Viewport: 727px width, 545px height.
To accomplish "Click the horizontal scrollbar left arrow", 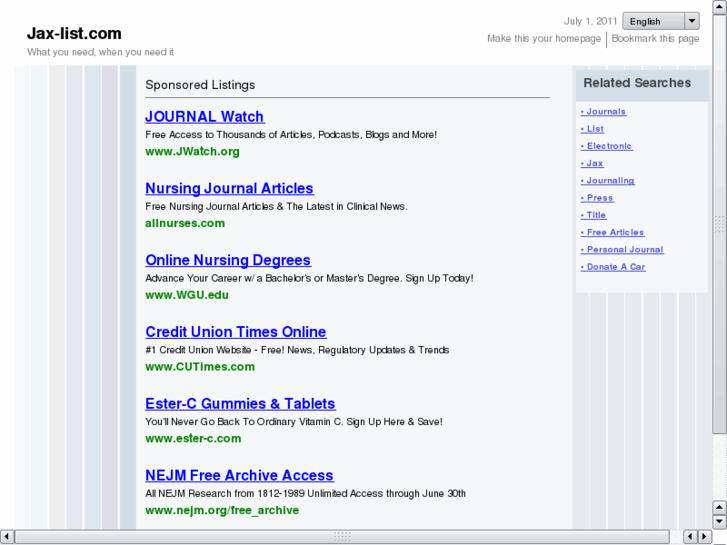I will (6, 537).
